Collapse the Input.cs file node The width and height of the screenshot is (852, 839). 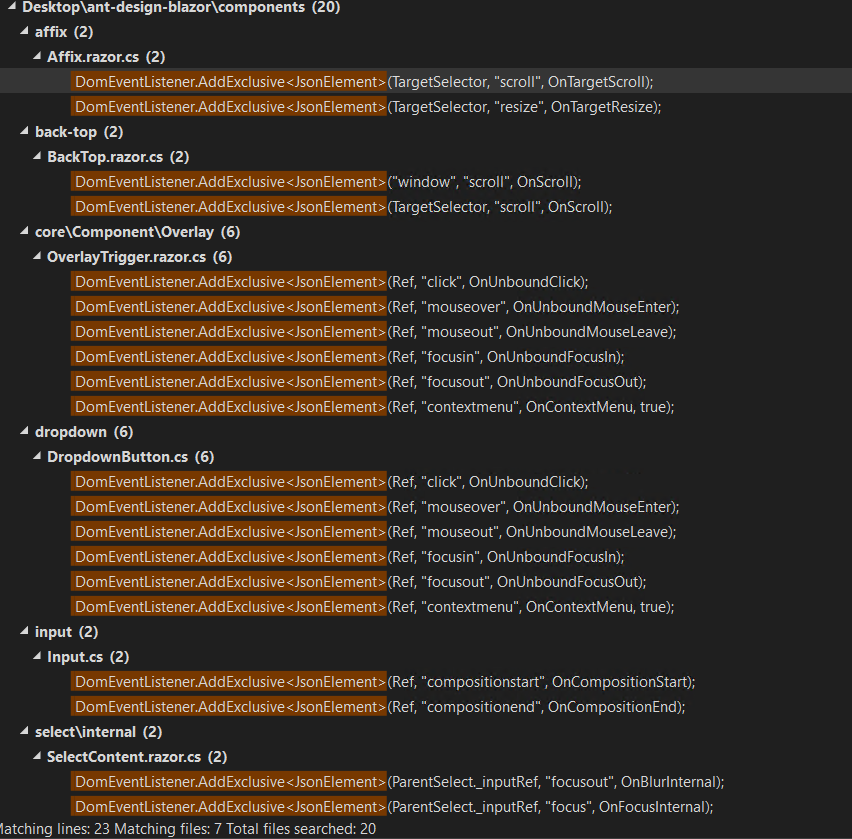[37, 656]
